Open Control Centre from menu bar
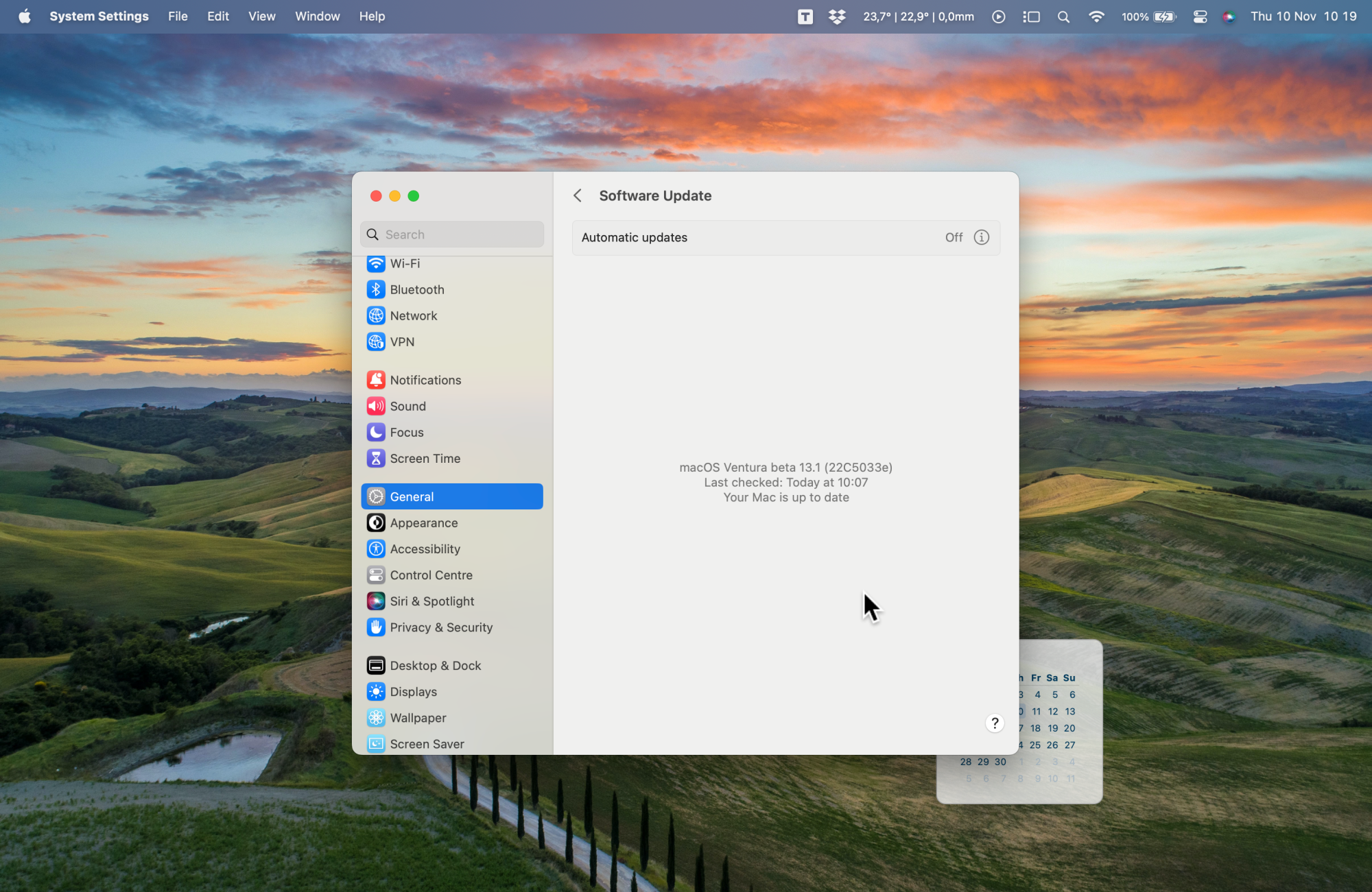 click(x=1200, y=16)
